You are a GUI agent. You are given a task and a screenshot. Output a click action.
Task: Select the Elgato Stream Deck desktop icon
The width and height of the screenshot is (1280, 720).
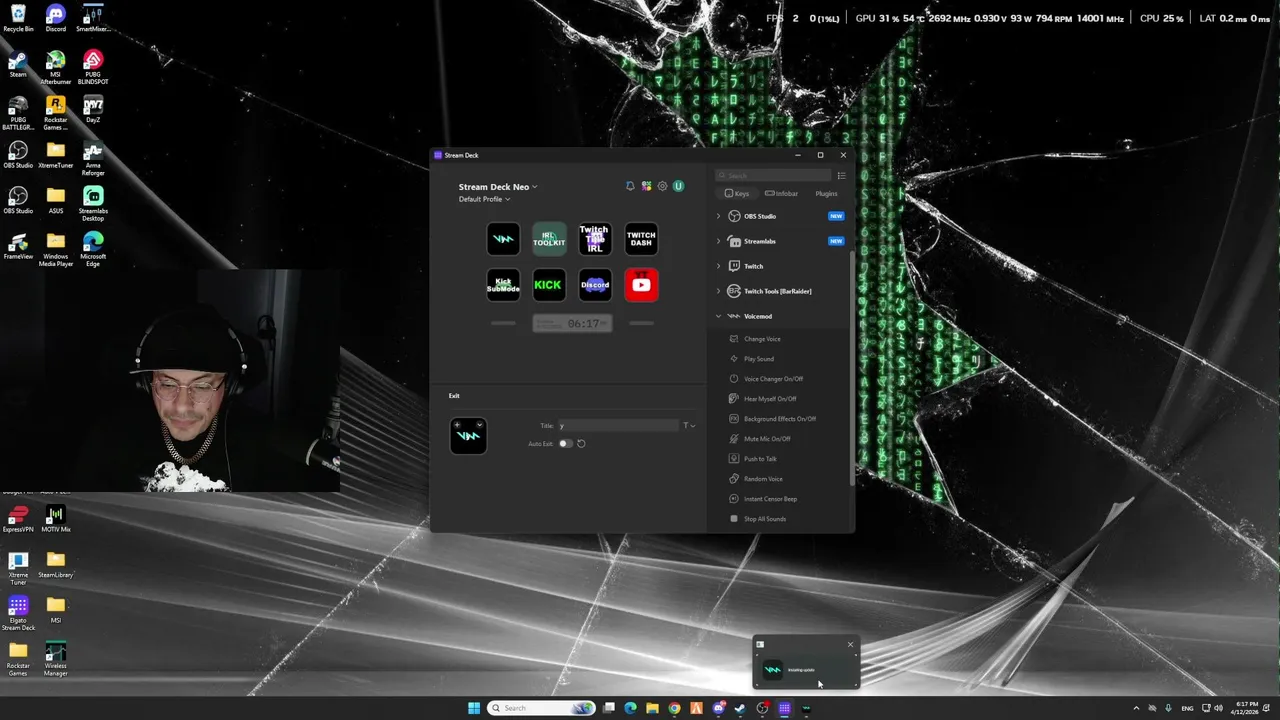(x=18, y=613)
